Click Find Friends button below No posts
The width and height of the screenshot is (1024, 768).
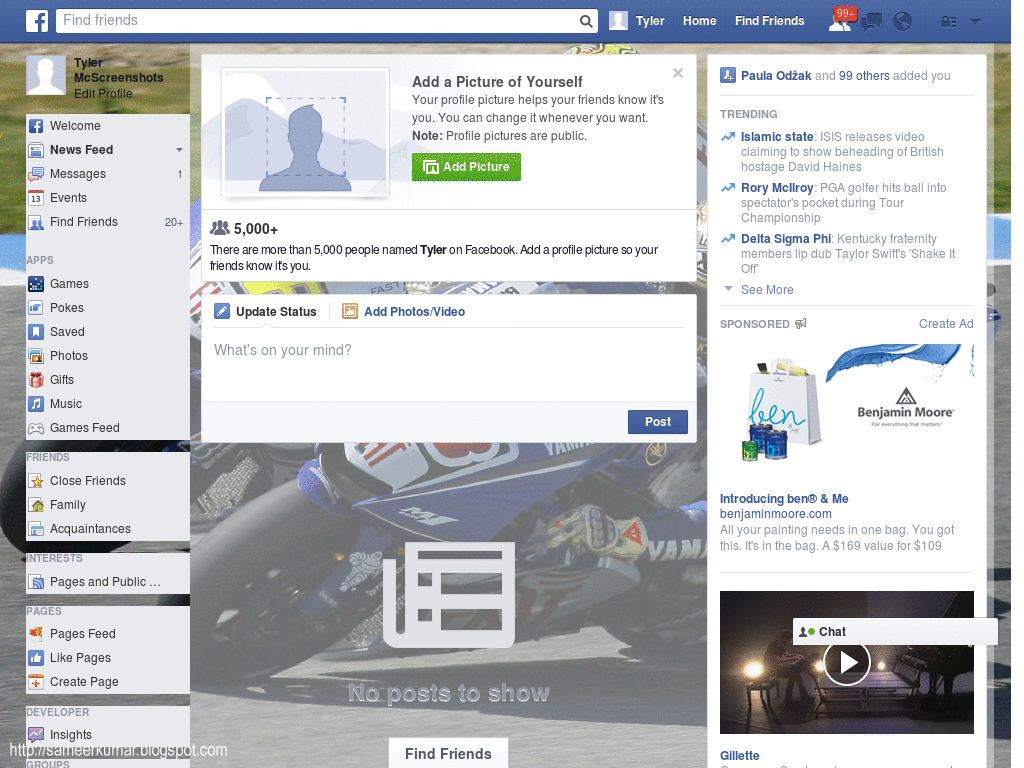[x=448, y=754]
